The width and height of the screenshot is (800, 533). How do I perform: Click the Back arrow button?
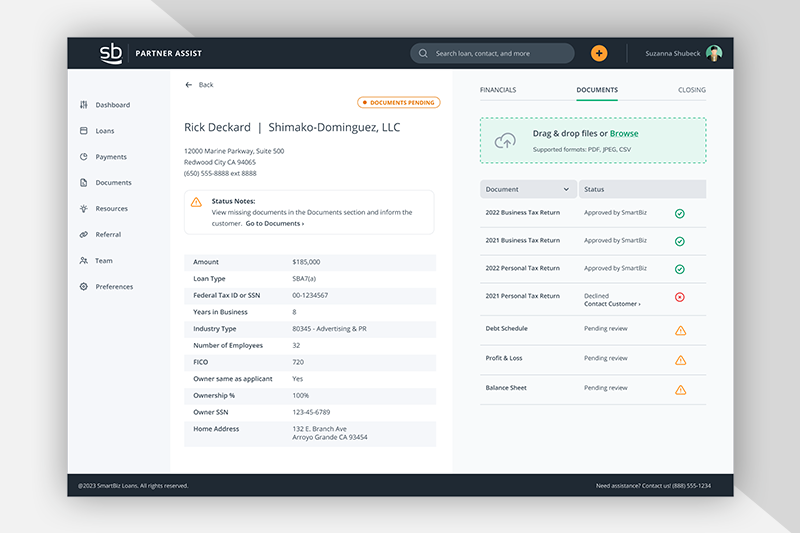[189, 85]
